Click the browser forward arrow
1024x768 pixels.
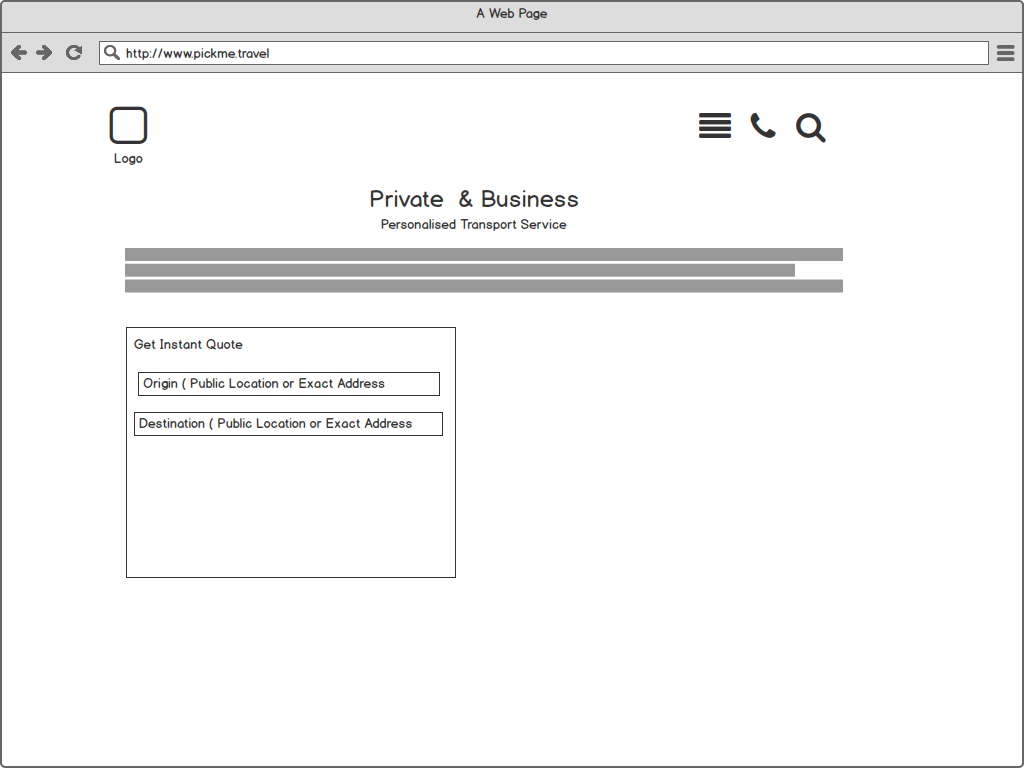[x=44, y=53]
